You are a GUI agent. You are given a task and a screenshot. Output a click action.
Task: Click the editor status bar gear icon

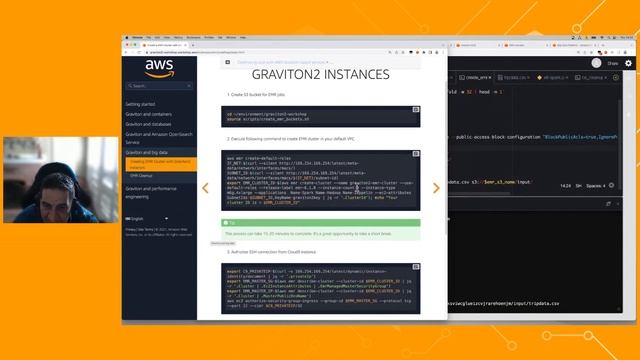(x=611, y=185)
